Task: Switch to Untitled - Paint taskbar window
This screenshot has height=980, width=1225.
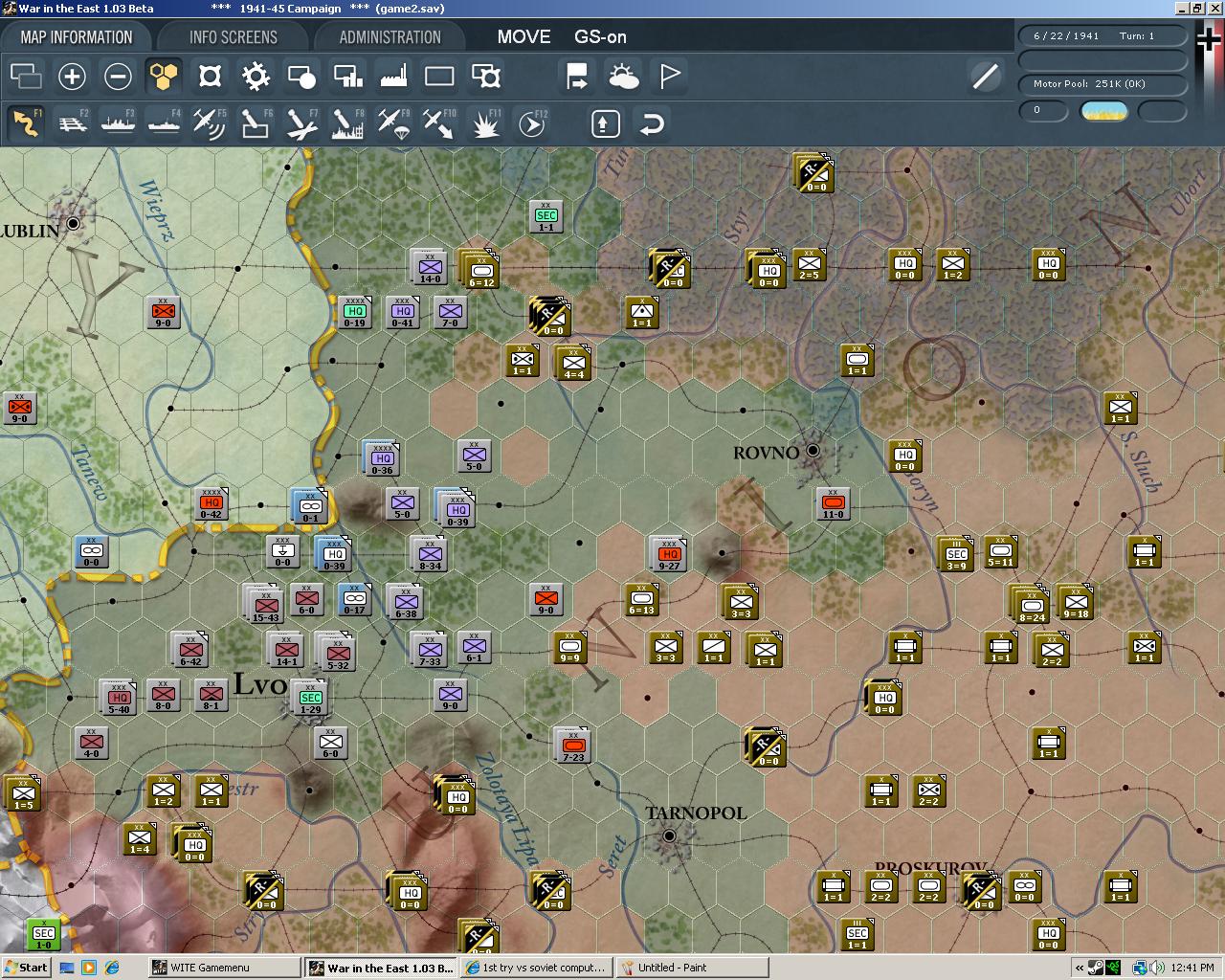Action: tap(692, 968)
